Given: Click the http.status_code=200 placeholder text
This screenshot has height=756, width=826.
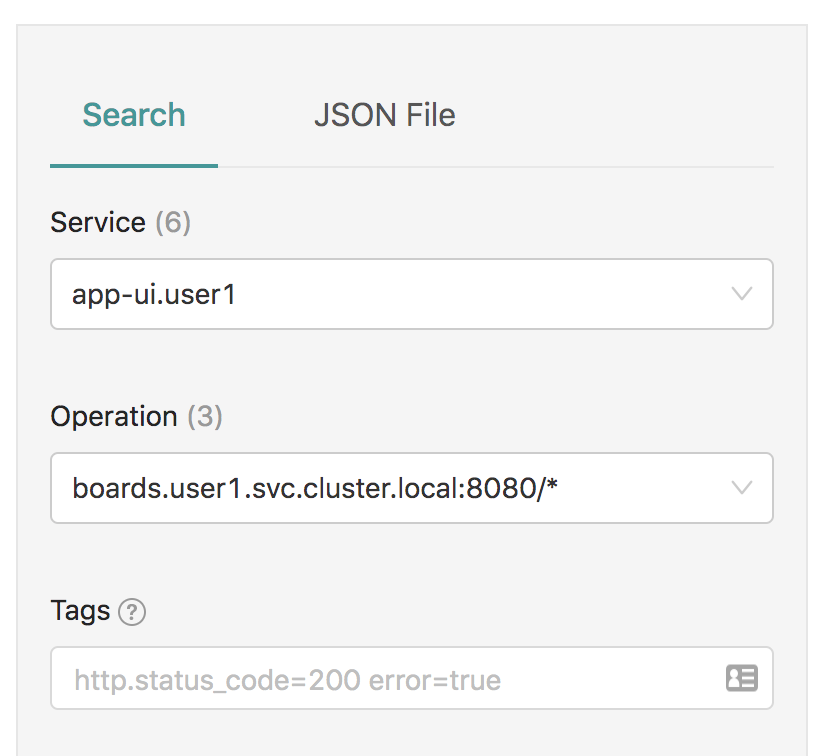Looking at the screenshot, I should [x=218, y=680].
